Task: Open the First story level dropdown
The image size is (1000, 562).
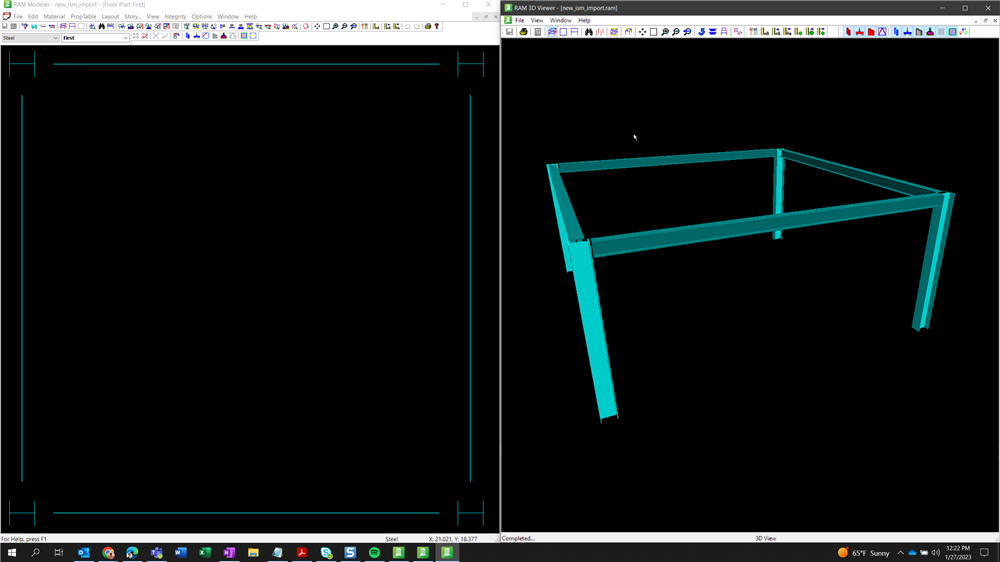Action: (95, 38)
